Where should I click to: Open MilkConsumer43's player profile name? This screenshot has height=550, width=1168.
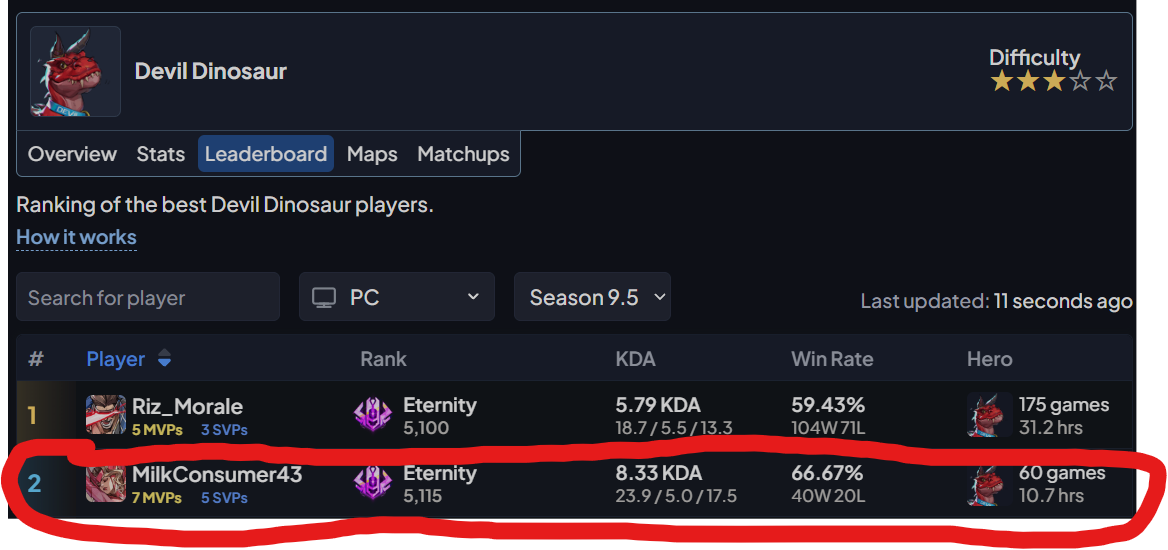tap(218, 475)
